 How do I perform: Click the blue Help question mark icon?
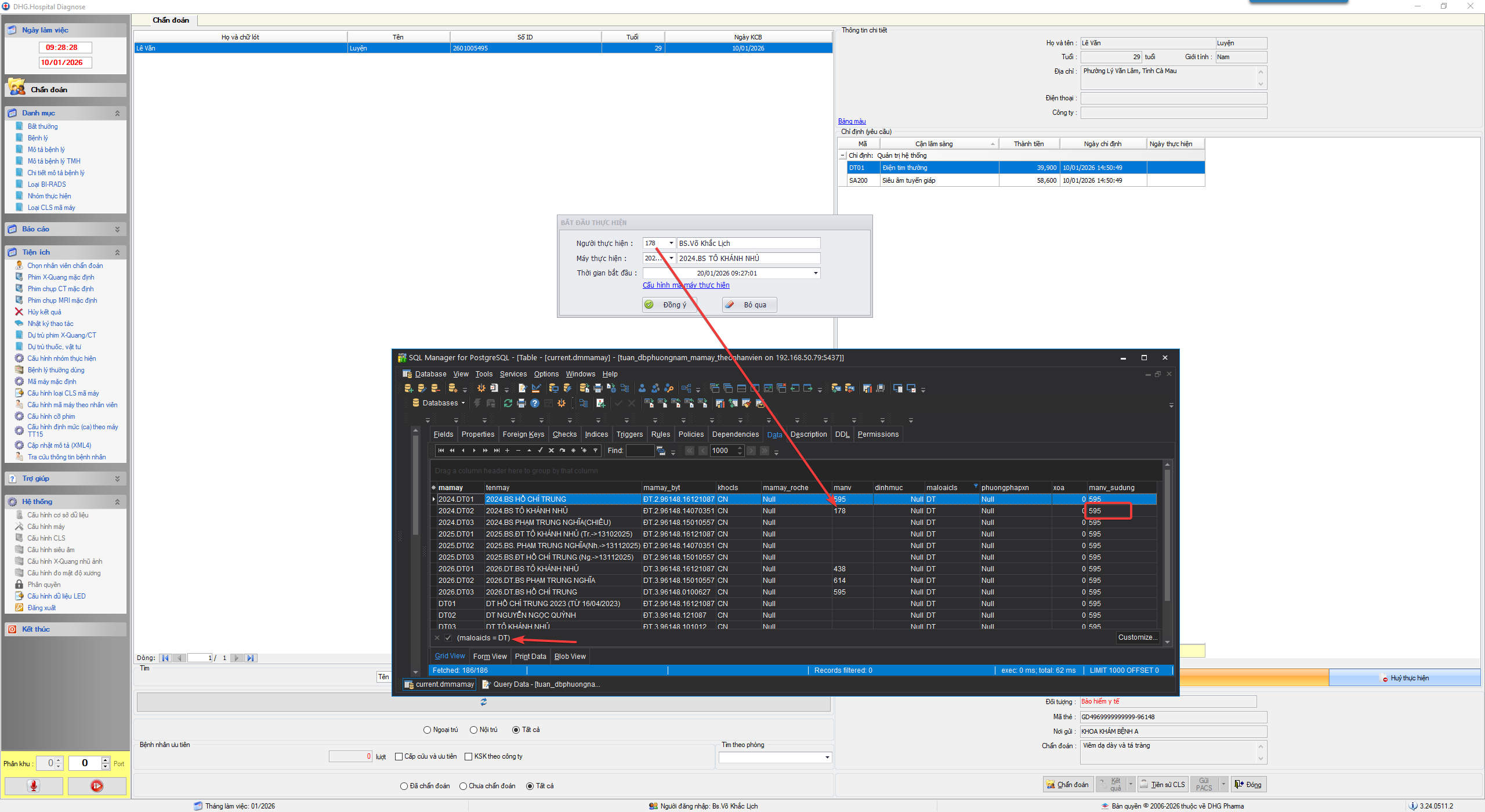pyautogui.click(x=535, y=403)
